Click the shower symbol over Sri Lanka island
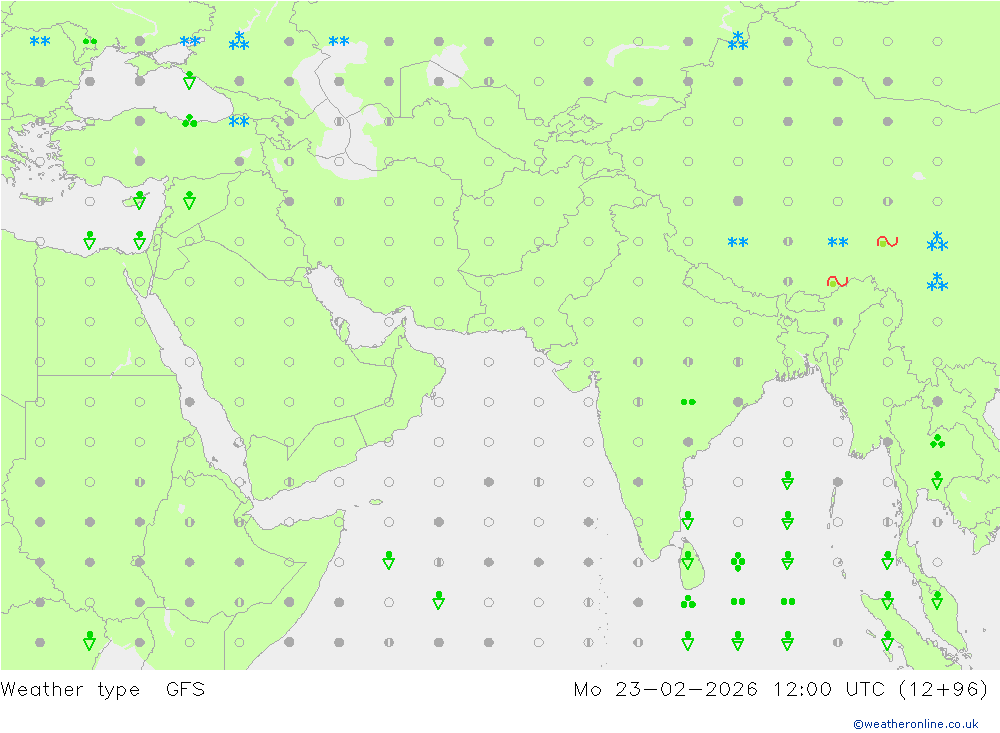 [688, 561]
